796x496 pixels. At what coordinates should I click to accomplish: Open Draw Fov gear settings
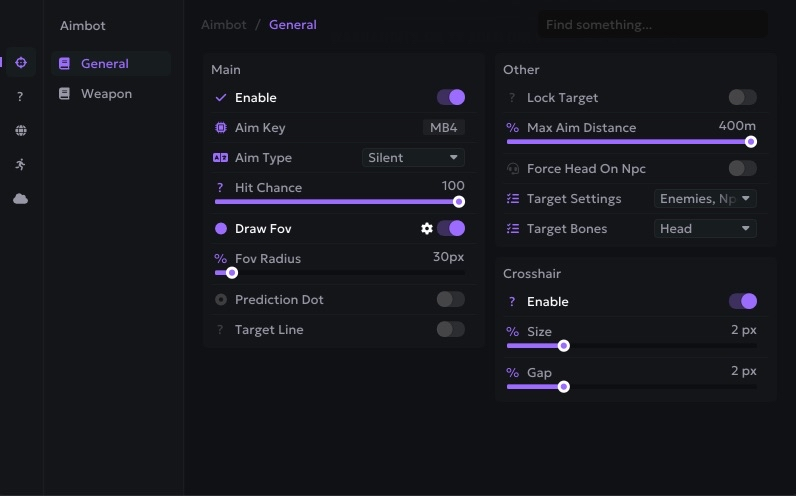coord(427,229)
